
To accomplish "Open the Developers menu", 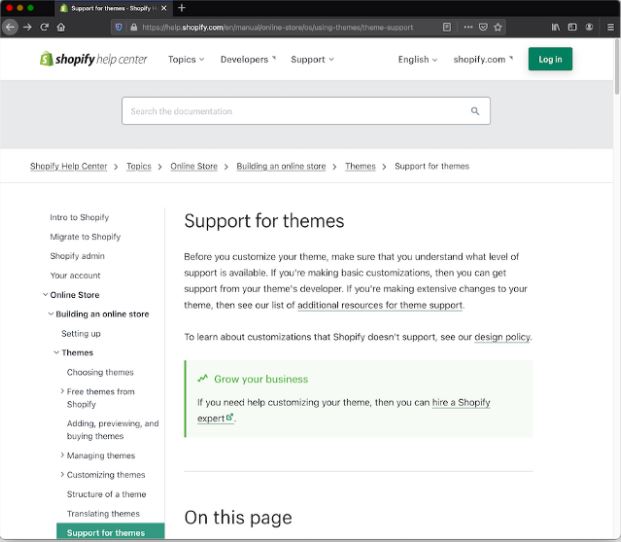I will tap(248, 59).
